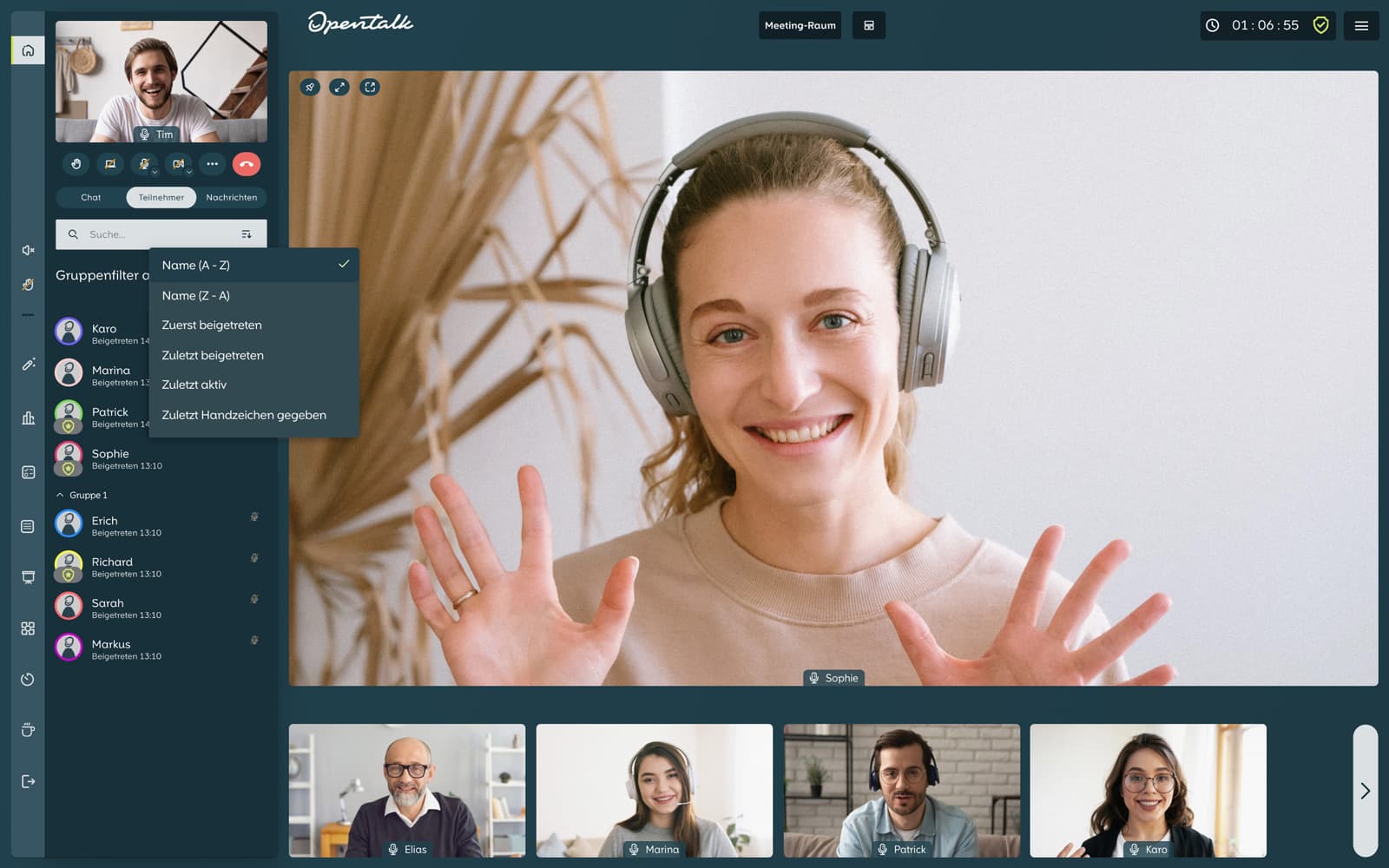Toggle mute-all speaker icon in sidebar
Image resolution: width=1389 pixels, height=868 pixels.
(x=28, y=250)
